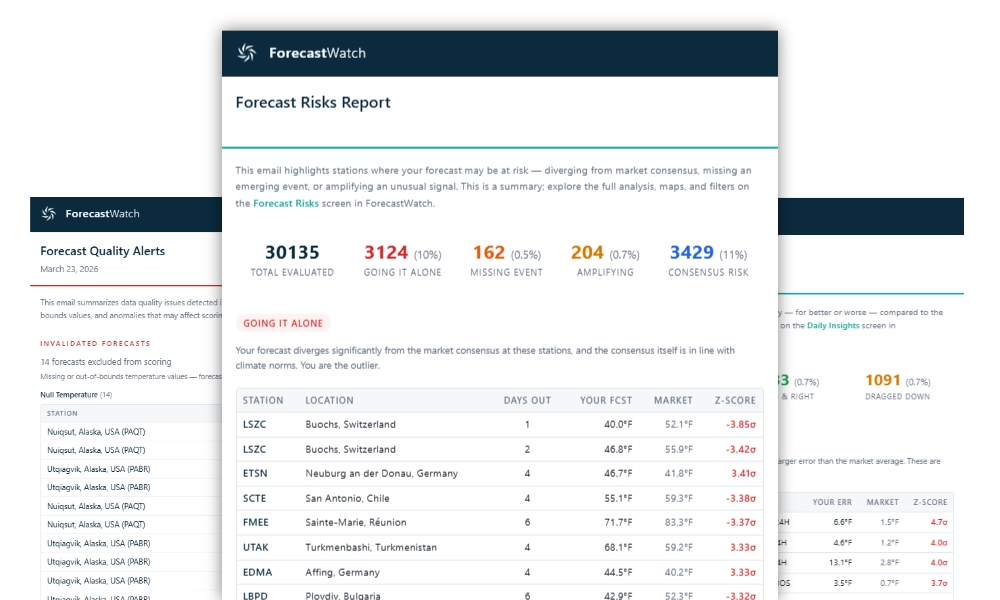
Task: Click the Z-SCORE column header in risks table
Action: 735,400
